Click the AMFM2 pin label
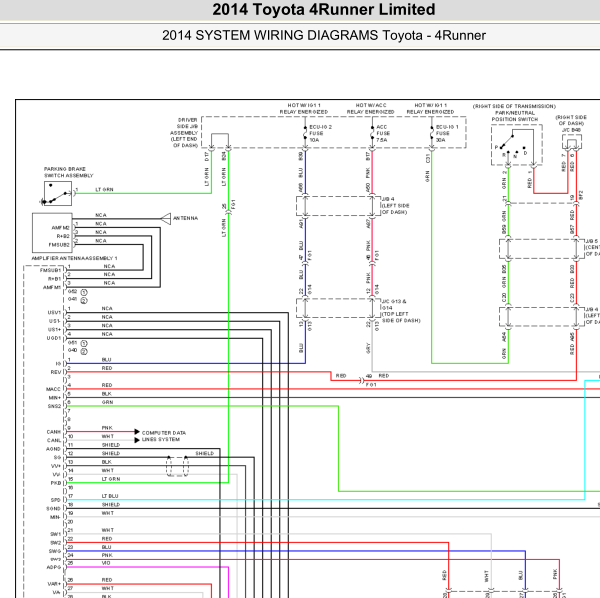600x598 pixels. pyautogui.click(x=60, y=228)
